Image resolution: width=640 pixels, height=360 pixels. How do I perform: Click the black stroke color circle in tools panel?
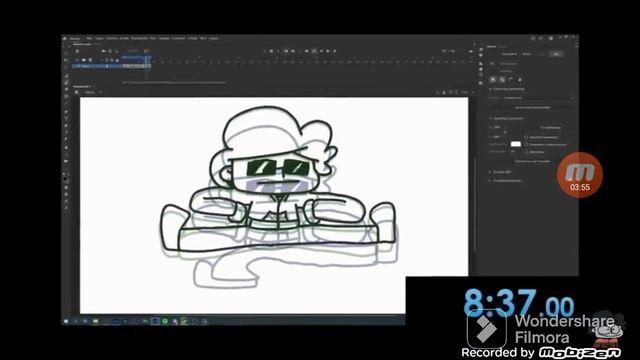coord(65,178)
